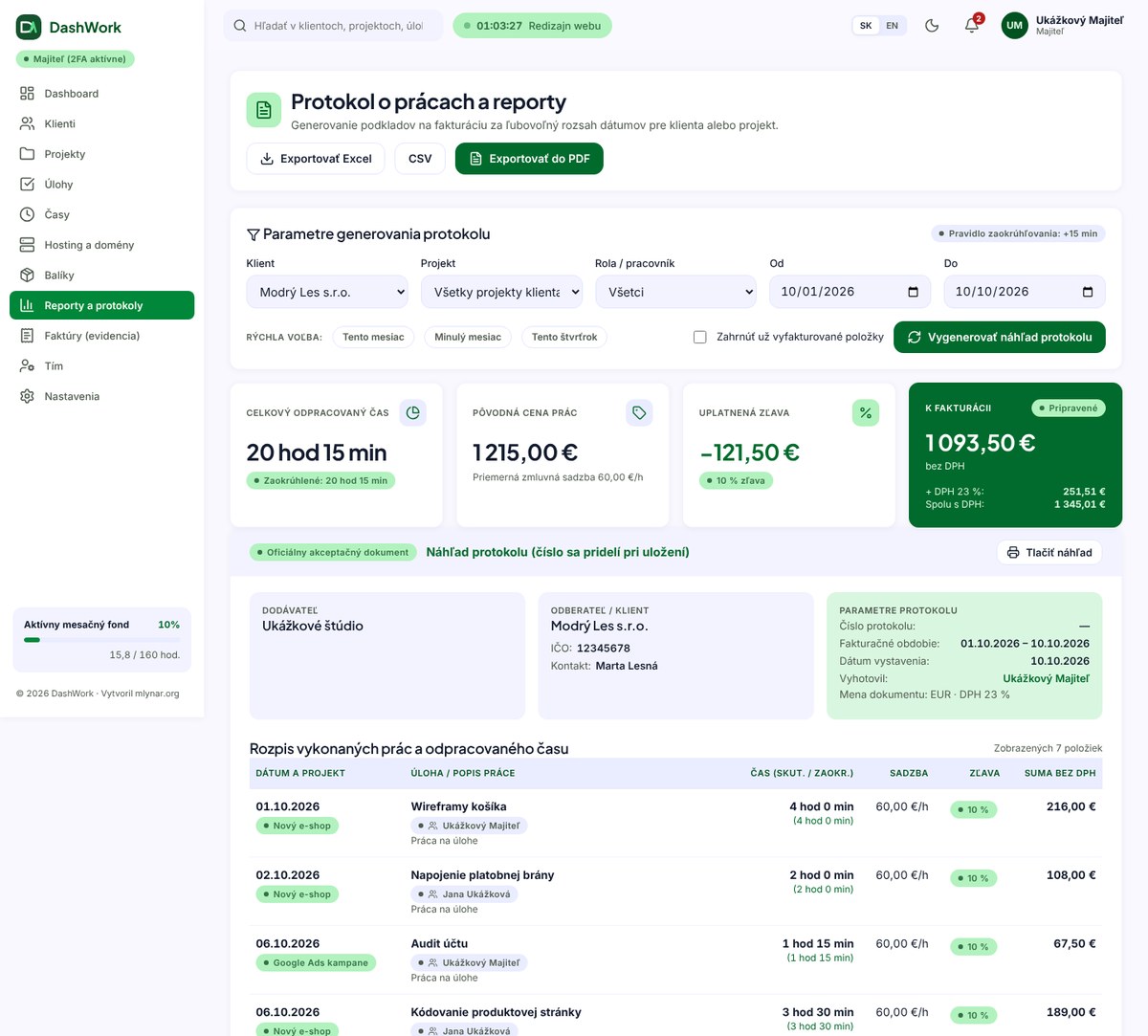Click the Kódovanie produktovej stránky row title
This screenshot has height=1036, width=1148.
(x=496, y=1012)
